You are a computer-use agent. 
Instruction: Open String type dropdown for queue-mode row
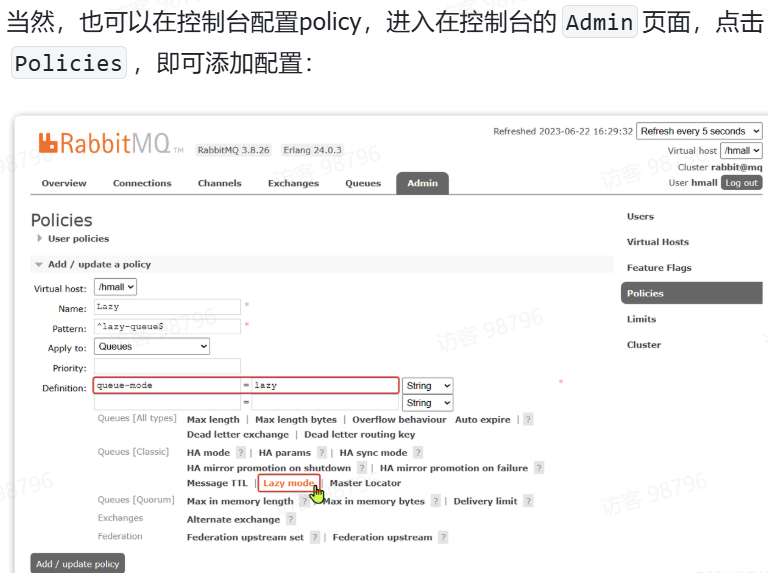(x=428, y=385)
